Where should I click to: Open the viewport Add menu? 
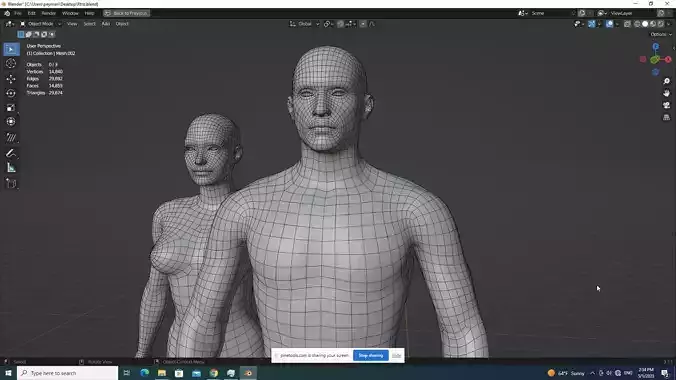point(106,24)
